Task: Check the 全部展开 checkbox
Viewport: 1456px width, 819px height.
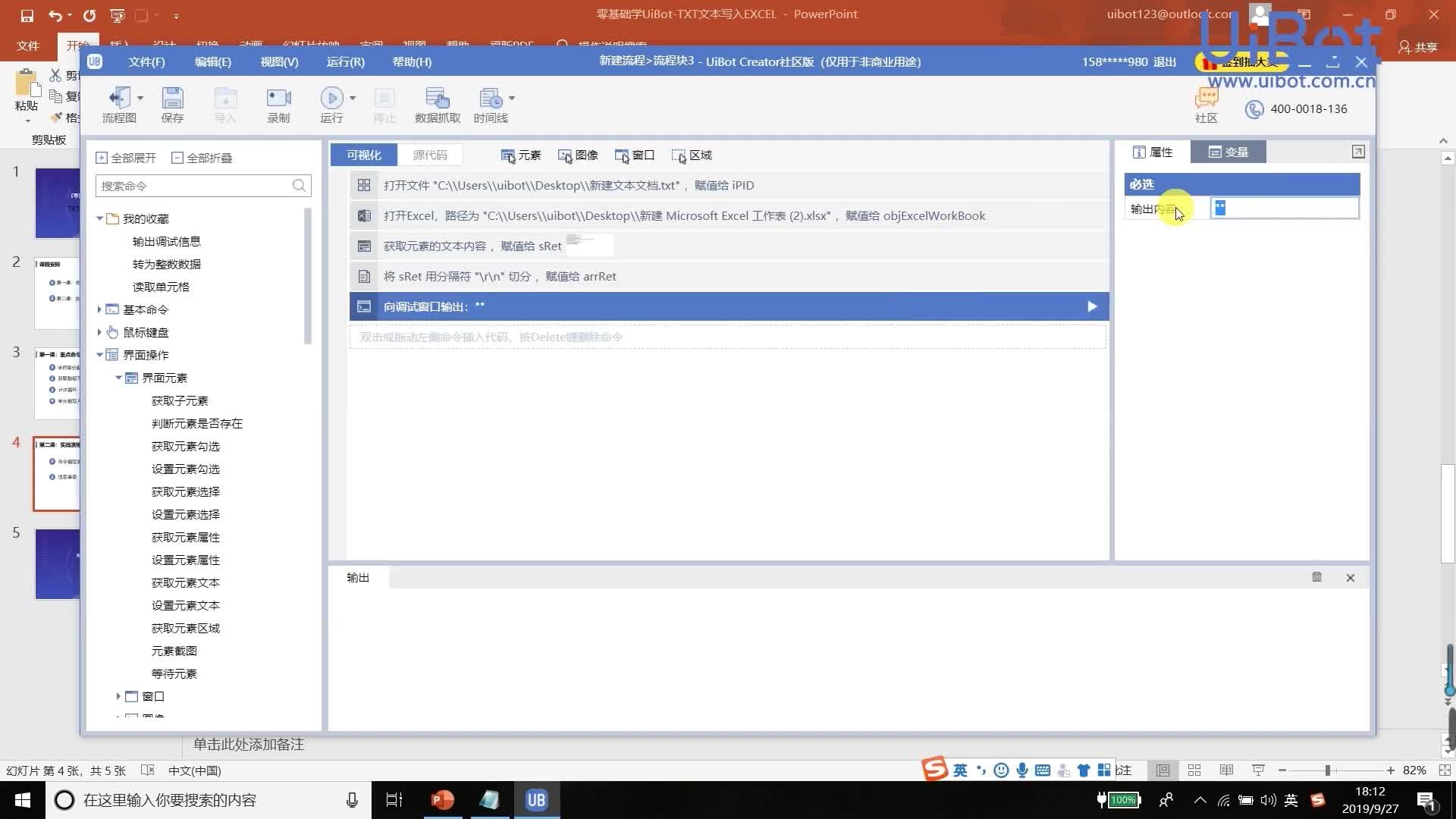Action: point(102,157)
